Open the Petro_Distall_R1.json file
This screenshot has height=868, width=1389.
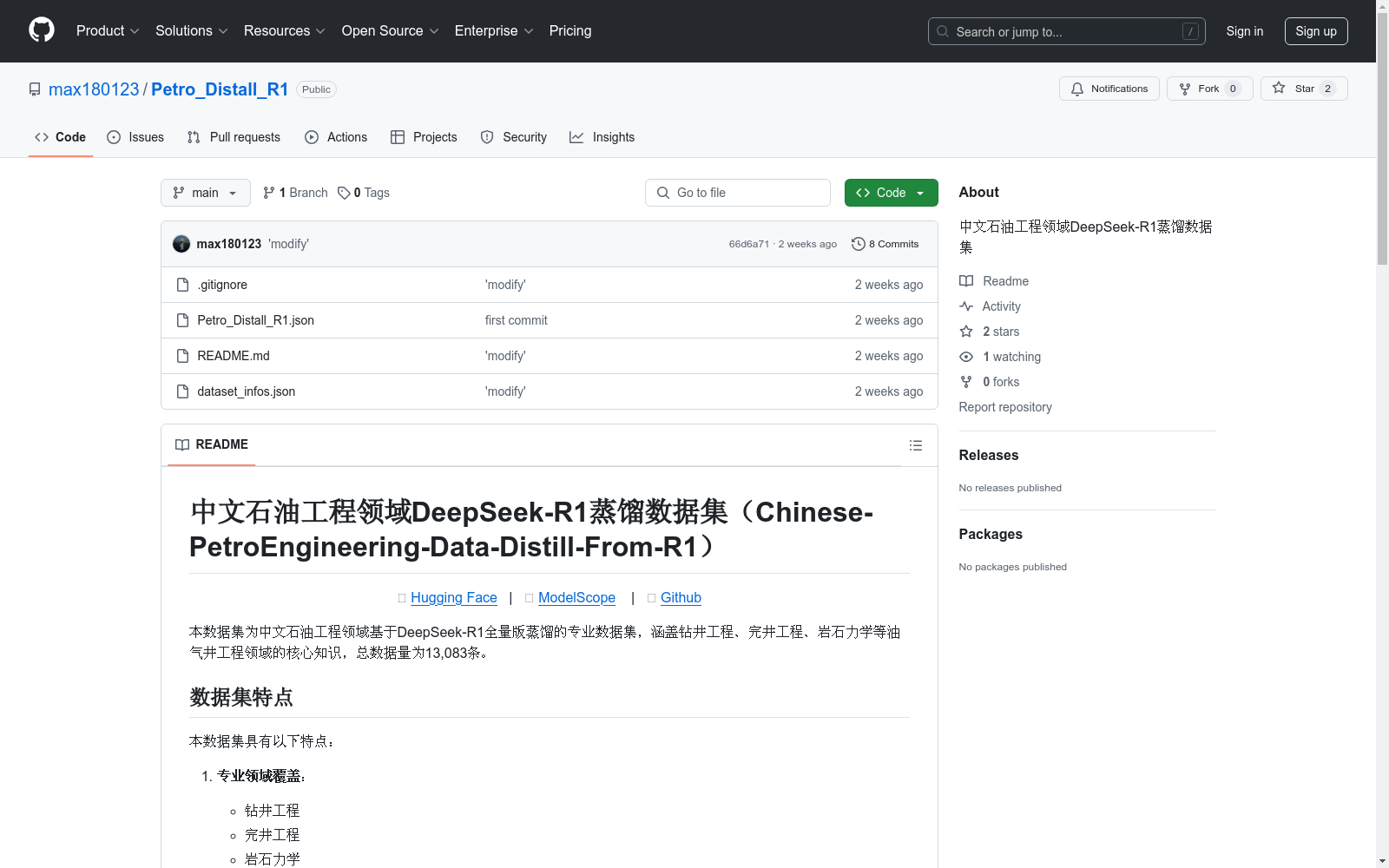coord(255,320)
